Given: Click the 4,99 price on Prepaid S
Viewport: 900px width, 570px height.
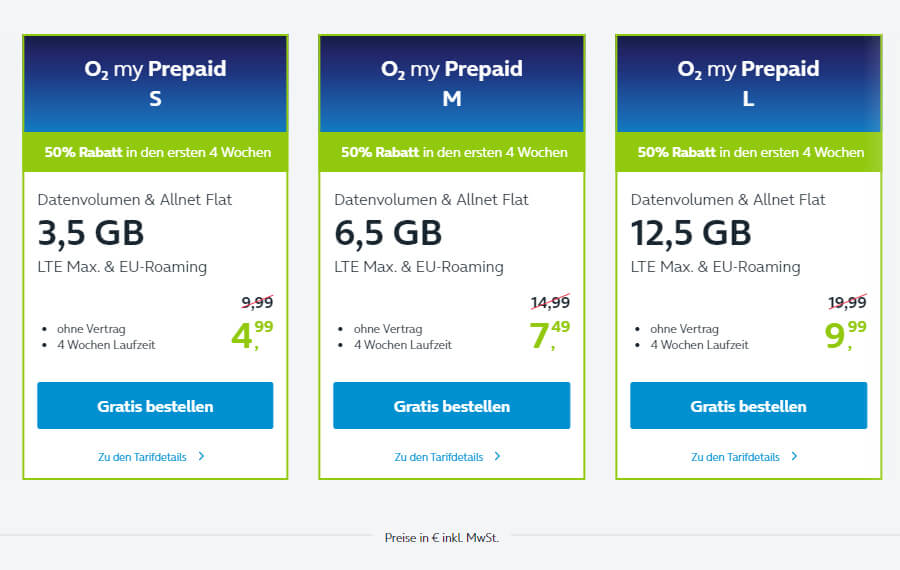Looking at the screenshot, I should pos(251,335).
